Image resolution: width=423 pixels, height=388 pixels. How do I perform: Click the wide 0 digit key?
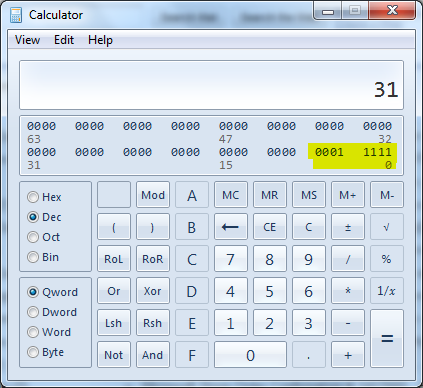click(250, 355)
